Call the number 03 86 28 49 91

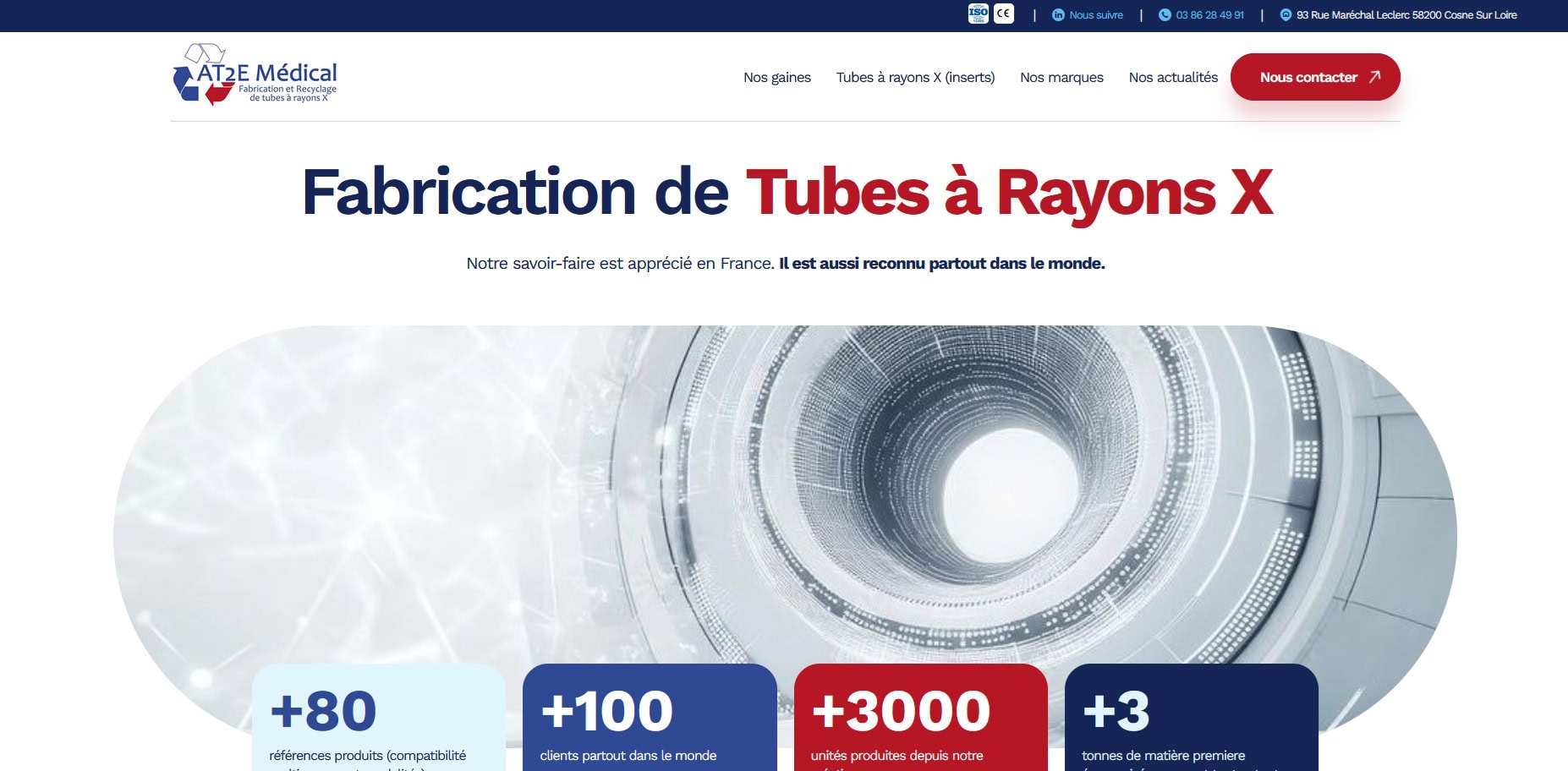click(1209, 15)
